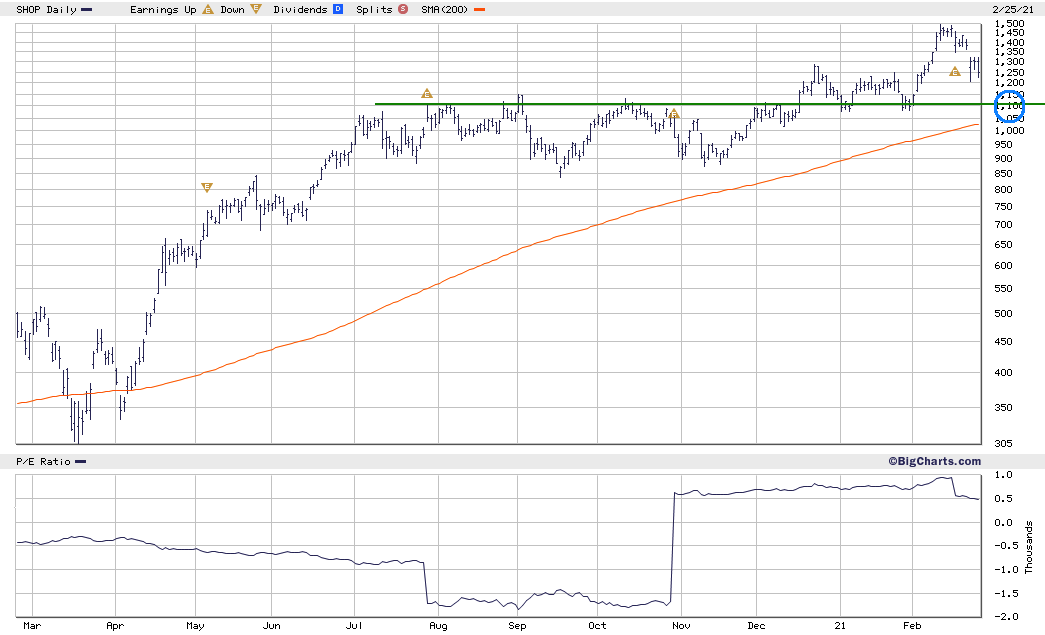Click the blue Dividends D legend icon

[338, 9]
